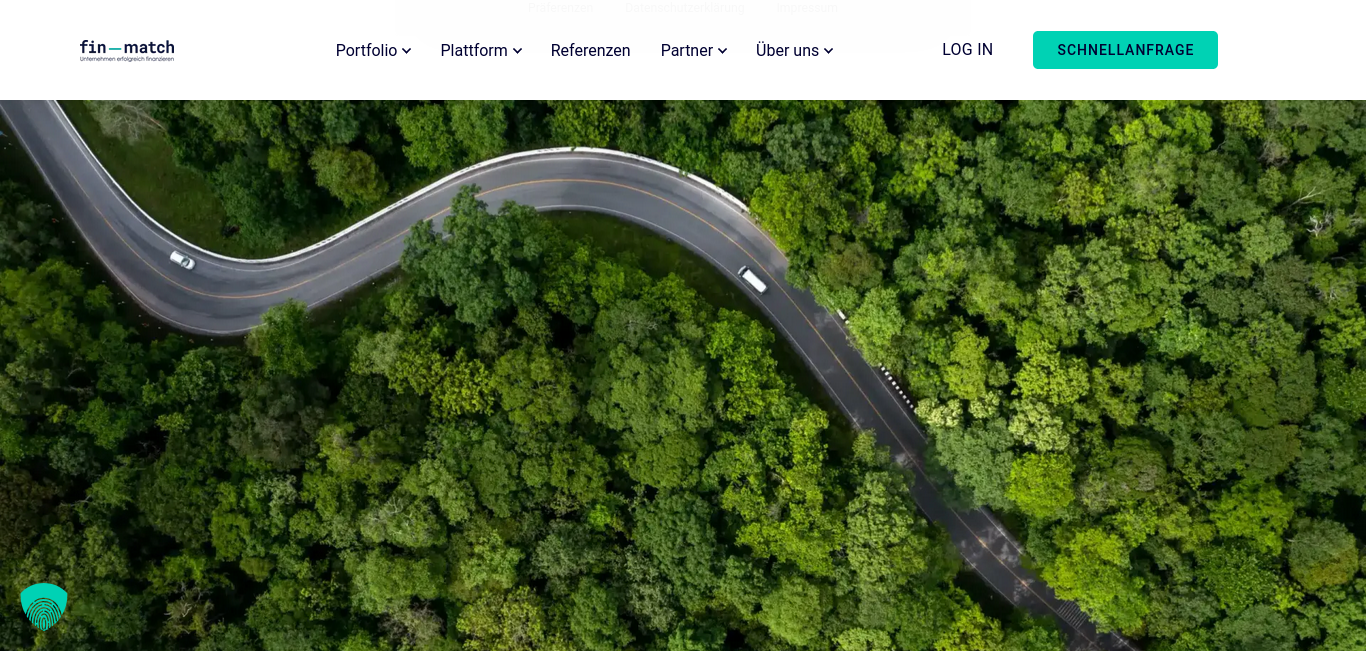Open the Über uns menu label
The height and width of the screenshot is (651, 1366).
(787, 50)
